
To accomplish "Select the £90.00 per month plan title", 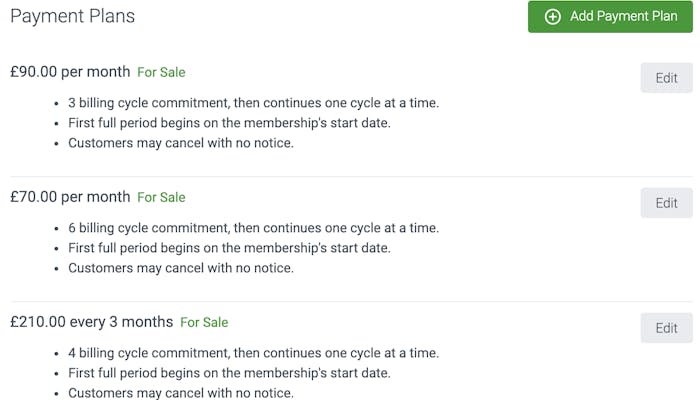I will (70, 72).
